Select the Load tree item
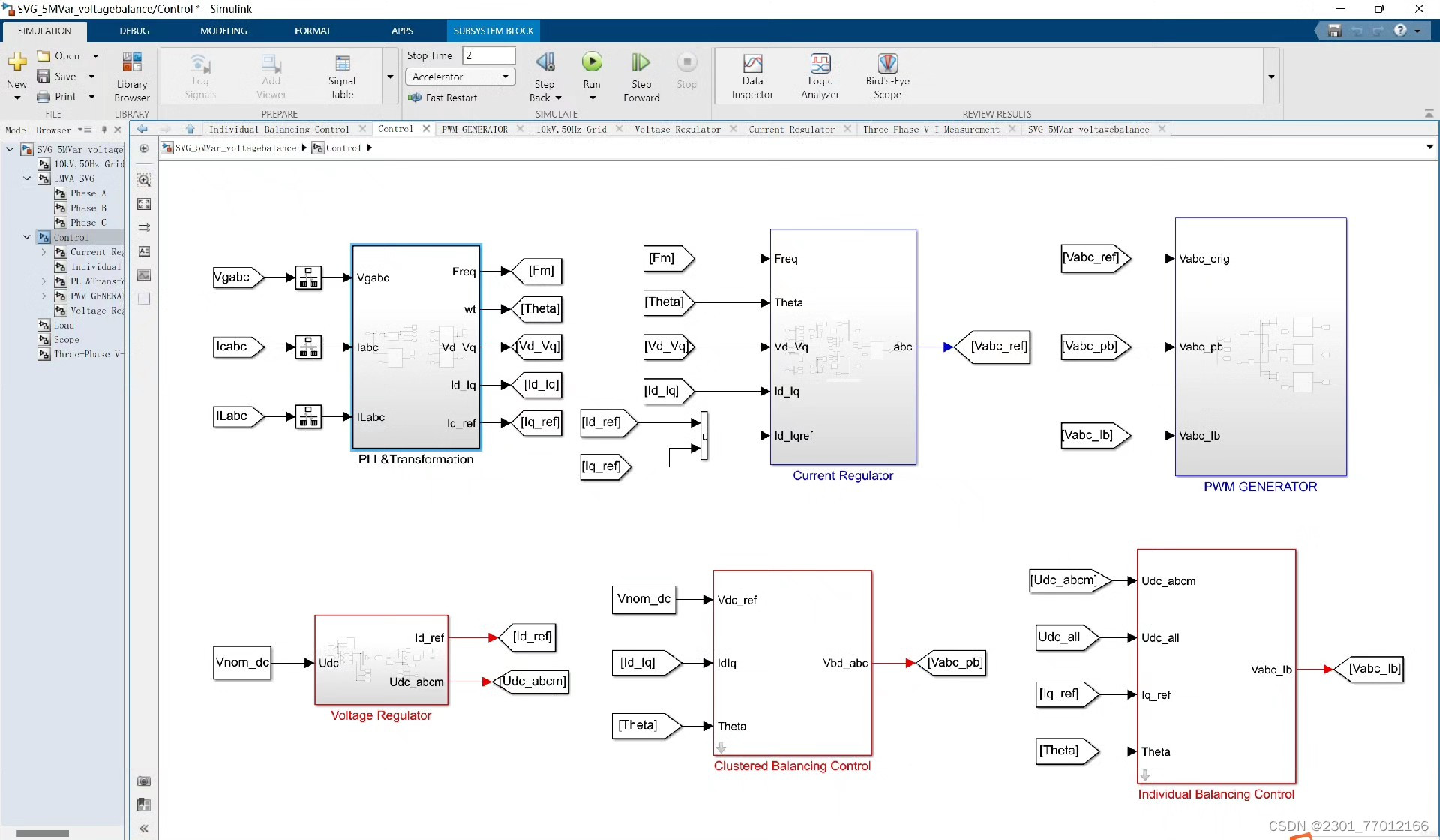Viewport: 1440px width, 840px height. 57,325
